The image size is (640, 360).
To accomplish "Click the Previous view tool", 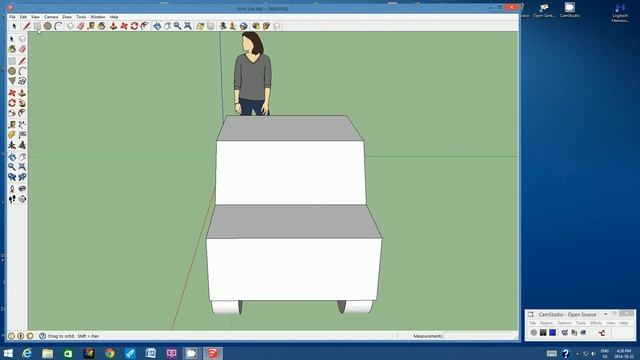I will (x=12, y=177).
